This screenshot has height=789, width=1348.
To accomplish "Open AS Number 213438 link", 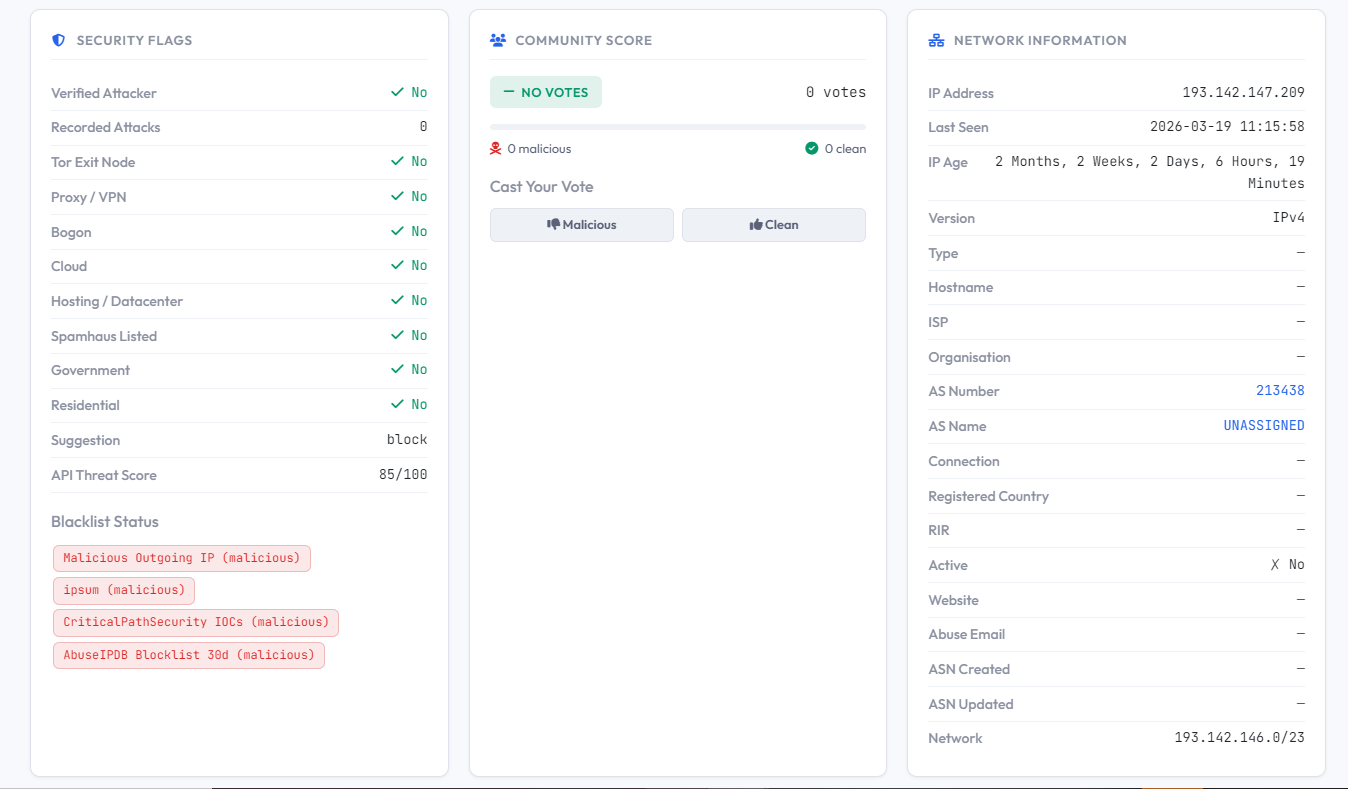I will click(x=1280, y=391).
